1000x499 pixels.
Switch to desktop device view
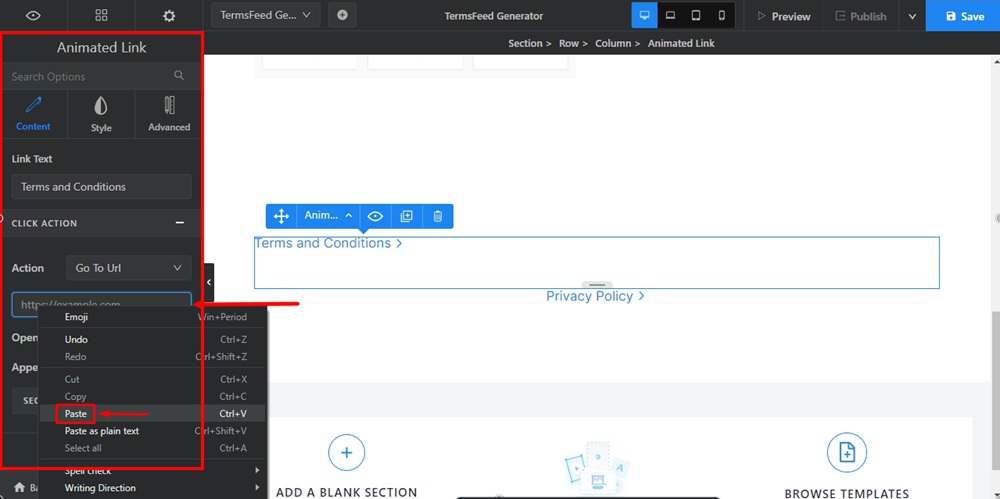[645, 15]
